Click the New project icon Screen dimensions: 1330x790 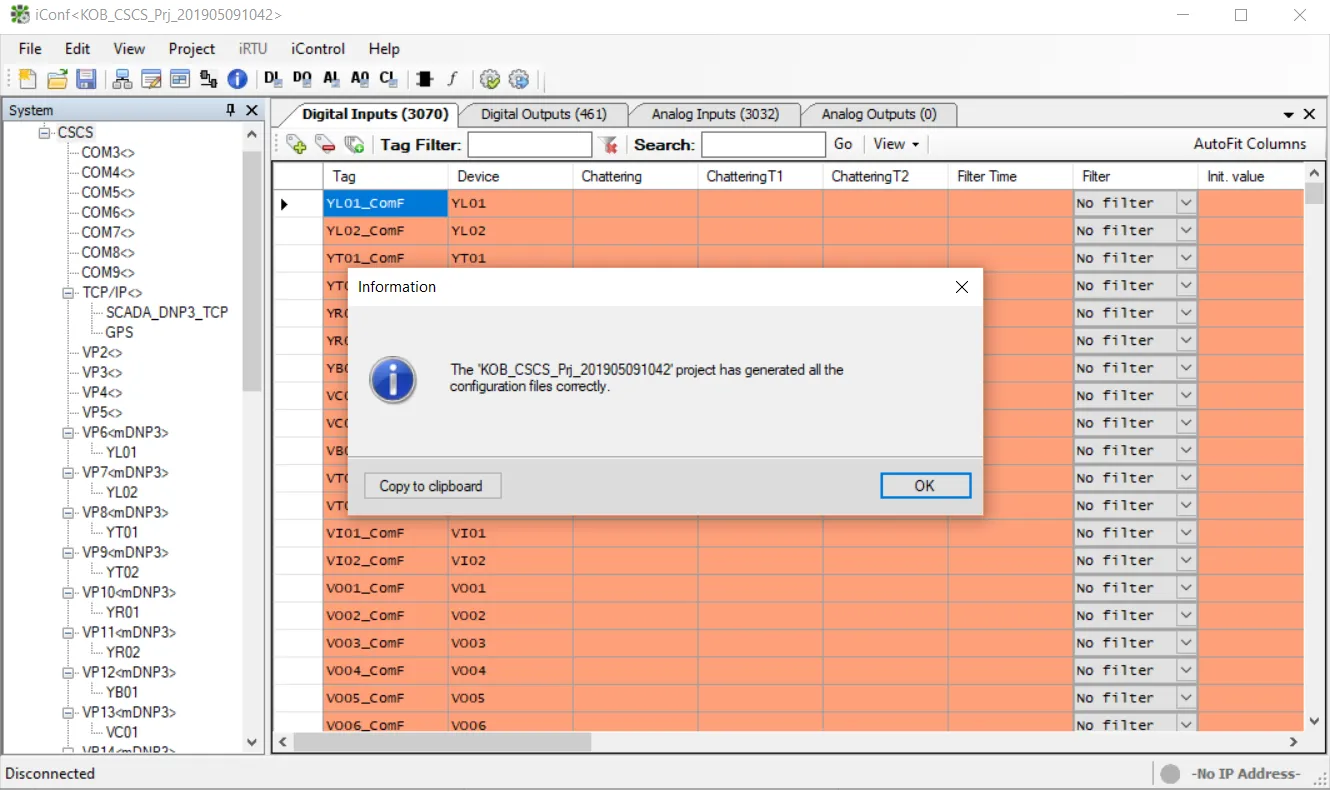pyautogui.click(x=27, y=79)
